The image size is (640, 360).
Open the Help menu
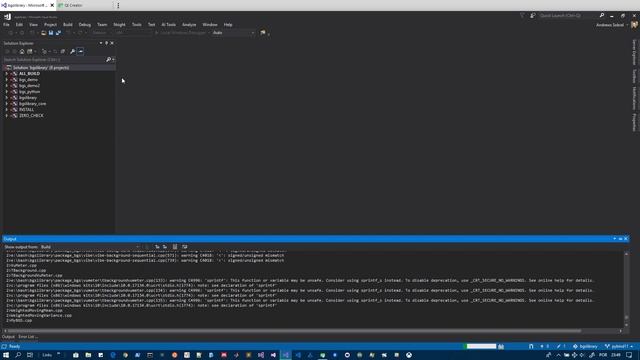228,24
